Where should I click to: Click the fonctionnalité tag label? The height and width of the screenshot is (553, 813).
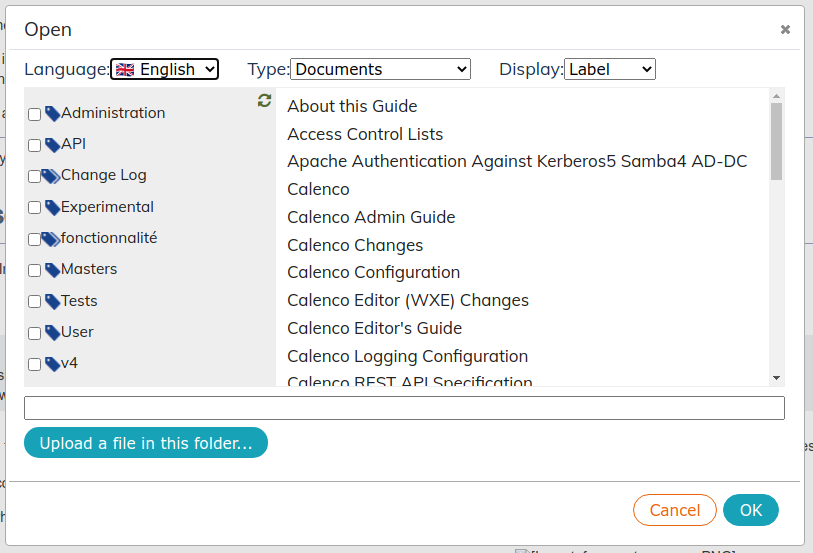point(109,238)
